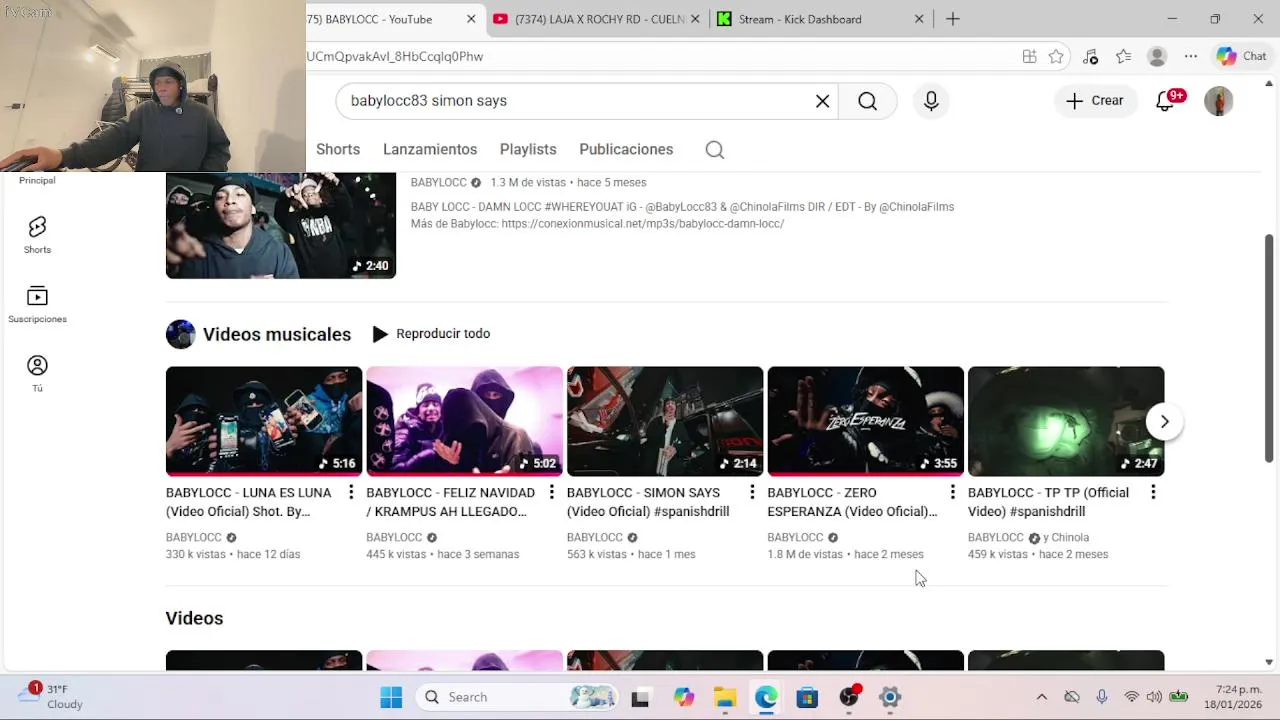Open YouTube notifications bell
Screen dimensions: 1280x720
(x=1166, y=101)
